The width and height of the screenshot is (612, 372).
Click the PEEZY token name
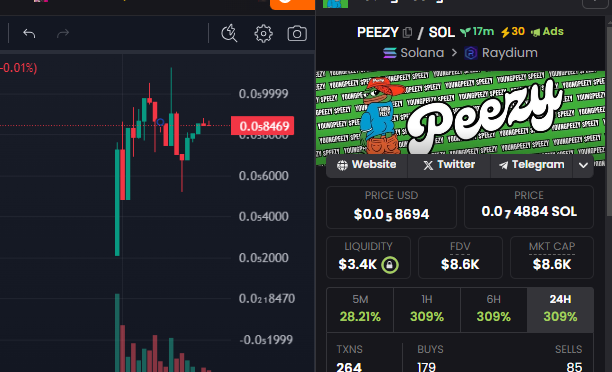tap(377, 32)
